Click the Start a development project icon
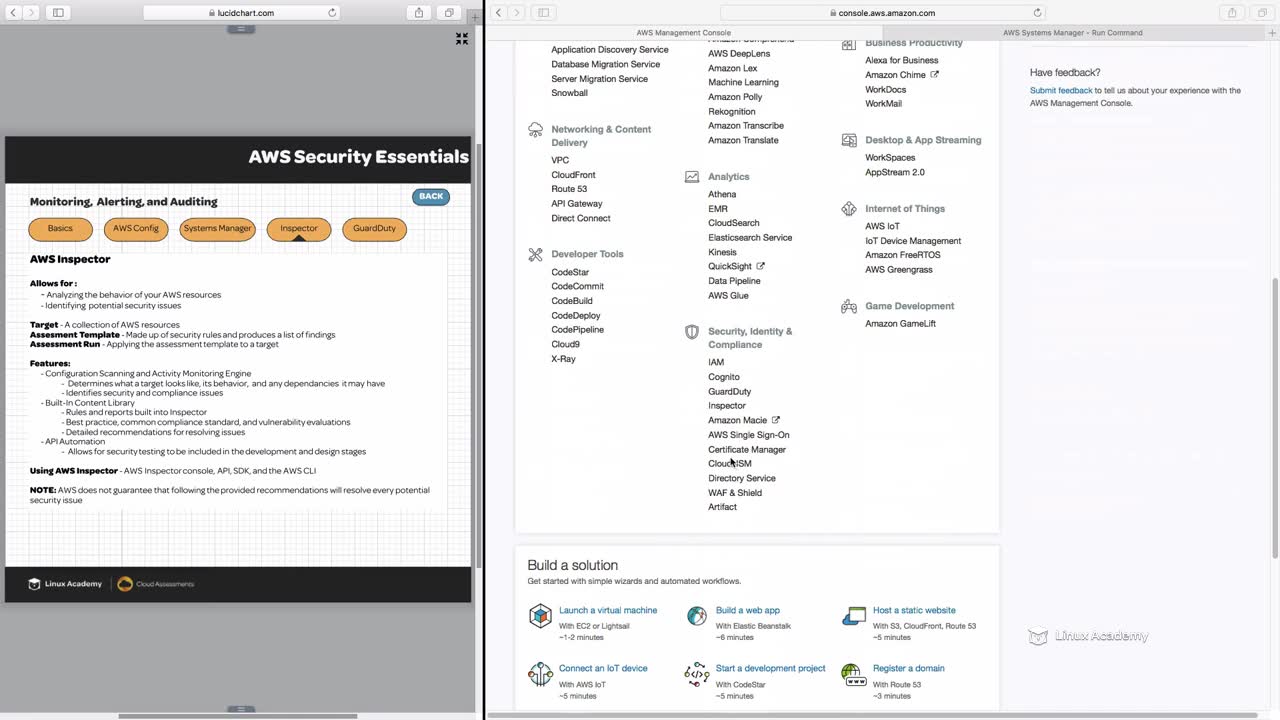 click(697, 674)
